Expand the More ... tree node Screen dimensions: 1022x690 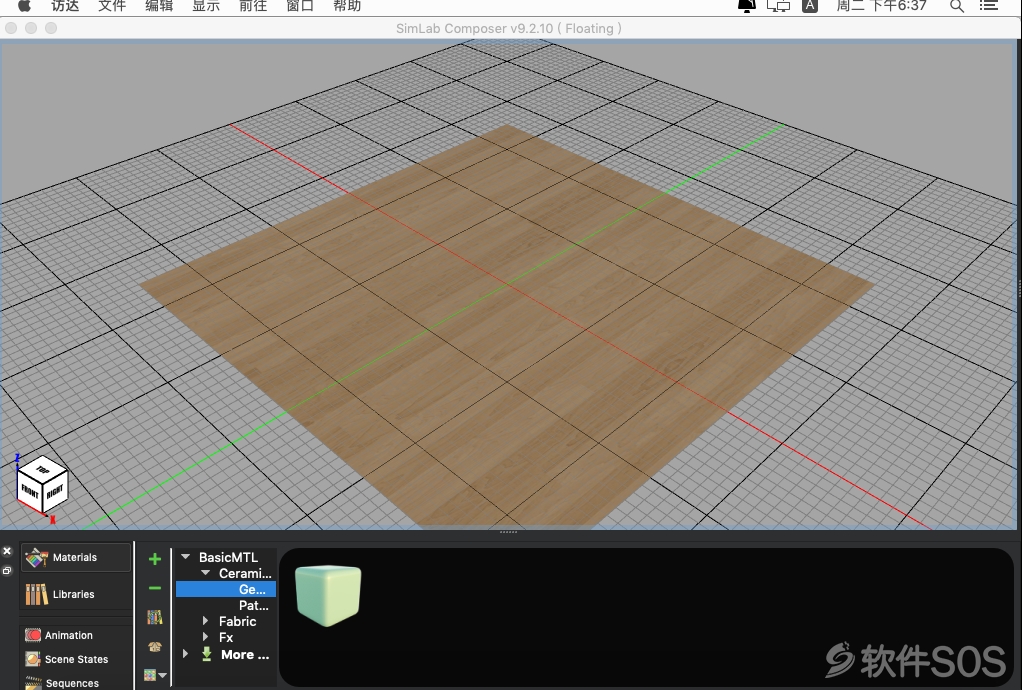[x=185, y=654]
